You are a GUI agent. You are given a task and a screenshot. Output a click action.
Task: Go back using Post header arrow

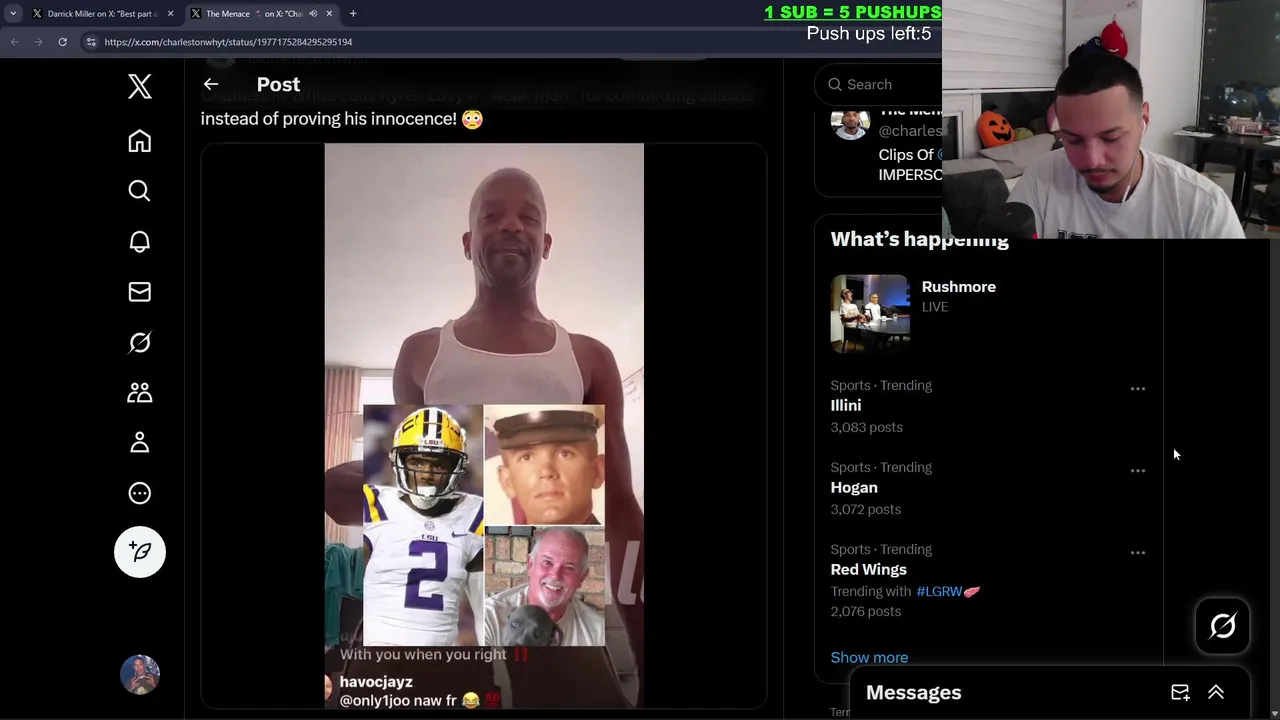click(x=211, y=85)
